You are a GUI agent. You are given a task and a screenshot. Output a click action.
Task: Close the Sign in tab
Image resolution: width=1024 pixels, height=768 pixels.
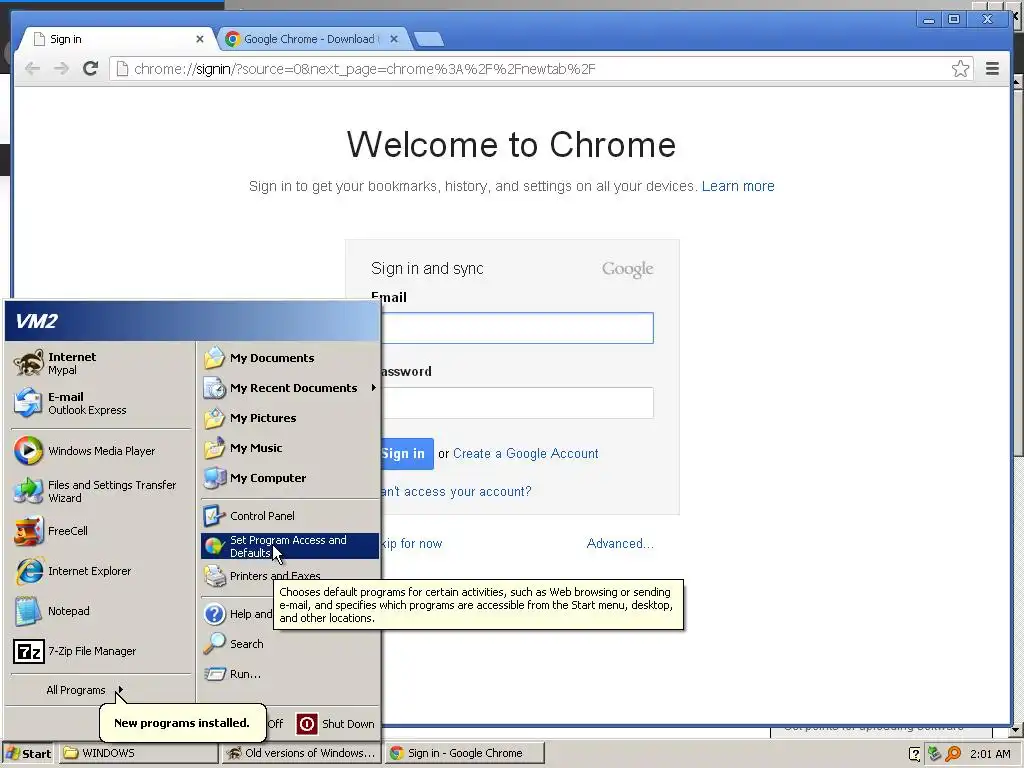click(x=200, y=39)
